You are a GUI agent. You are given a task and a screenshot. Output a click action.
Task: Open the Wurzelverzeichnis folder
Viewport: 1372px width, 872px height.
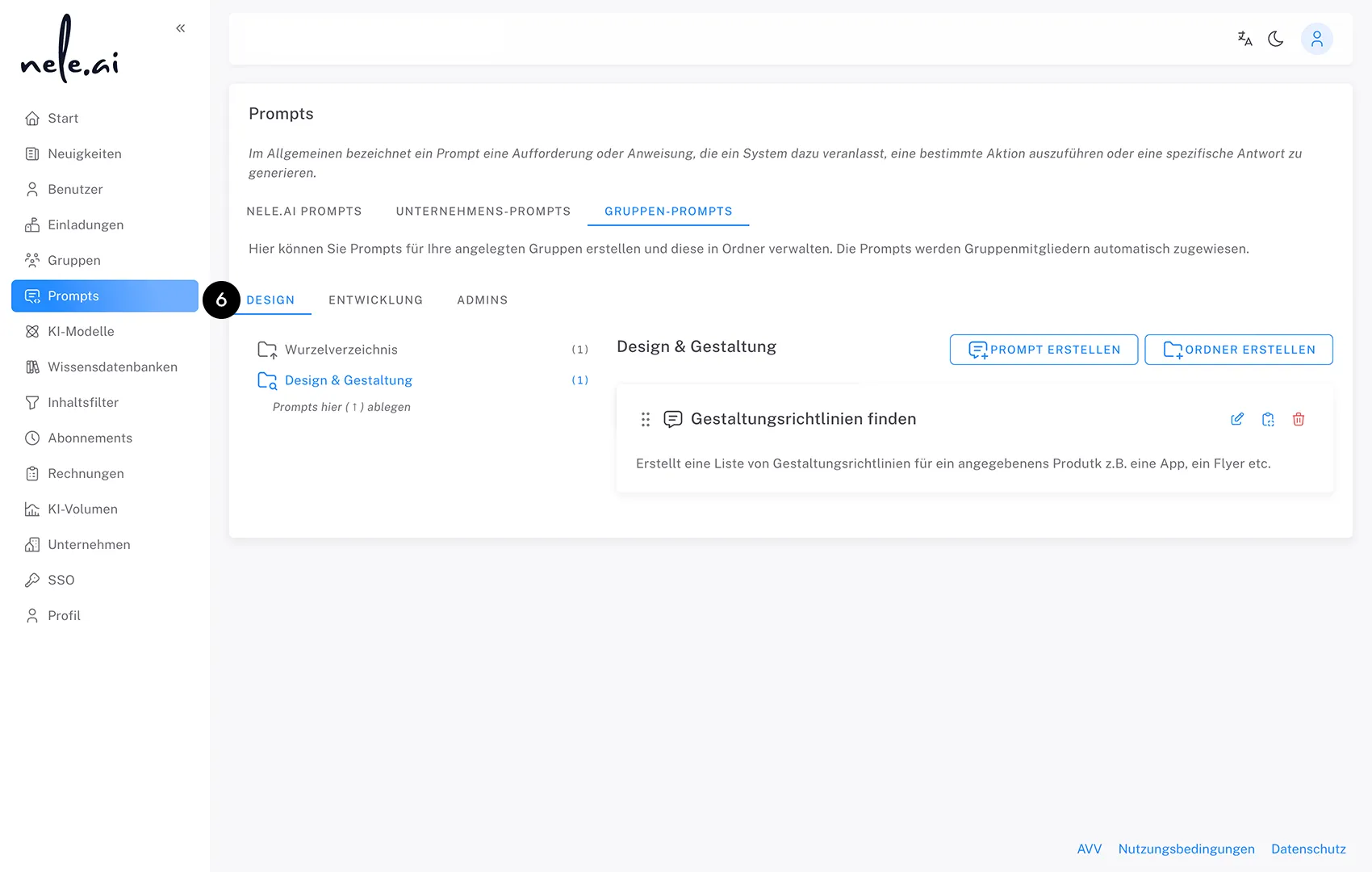(341, 349)
